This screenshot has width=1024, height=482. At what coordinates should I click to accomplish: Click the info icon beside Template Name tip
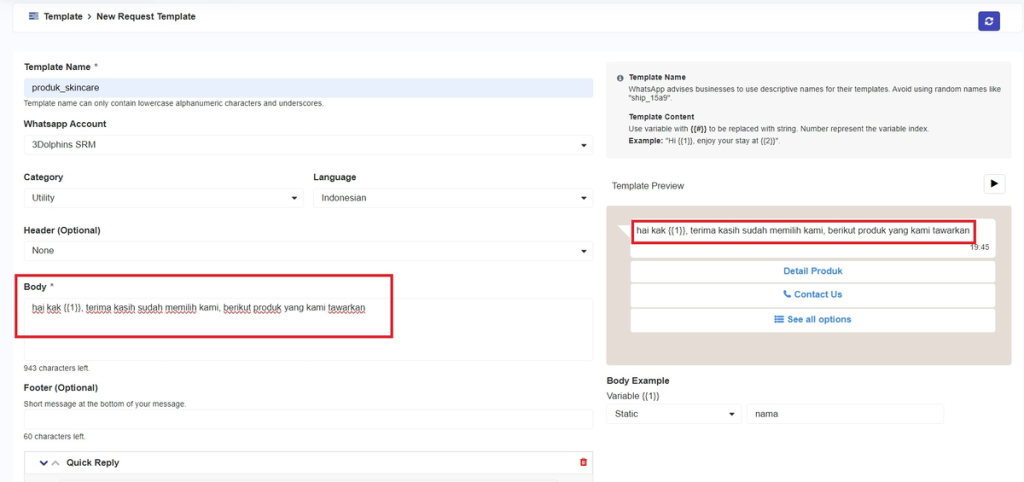[619, 77]
